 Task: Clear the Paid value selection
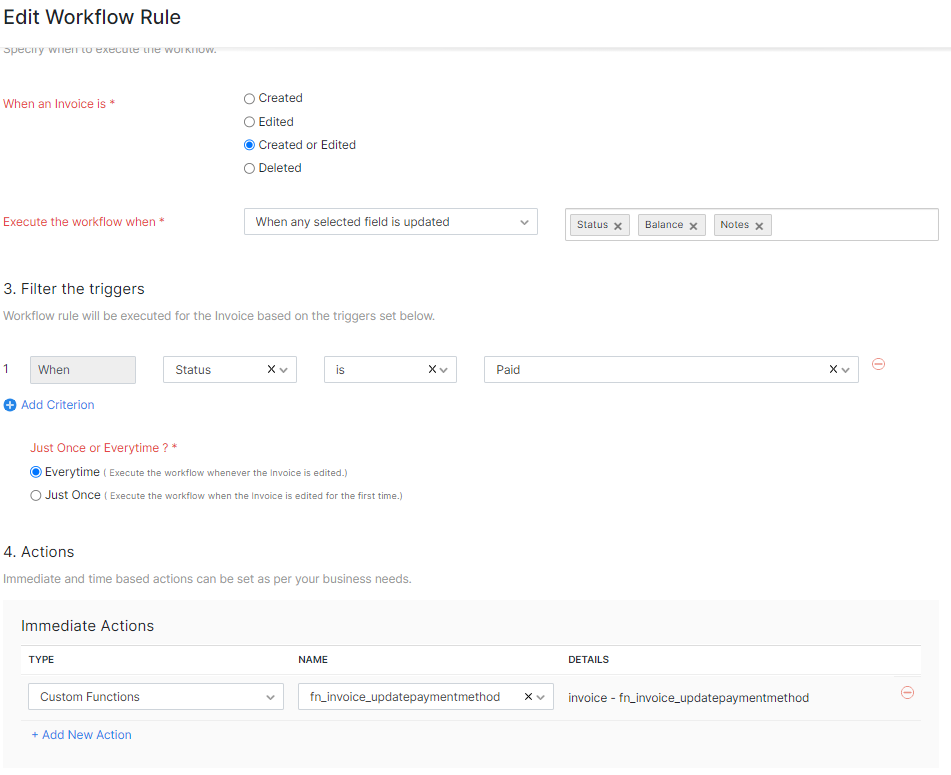833,370
